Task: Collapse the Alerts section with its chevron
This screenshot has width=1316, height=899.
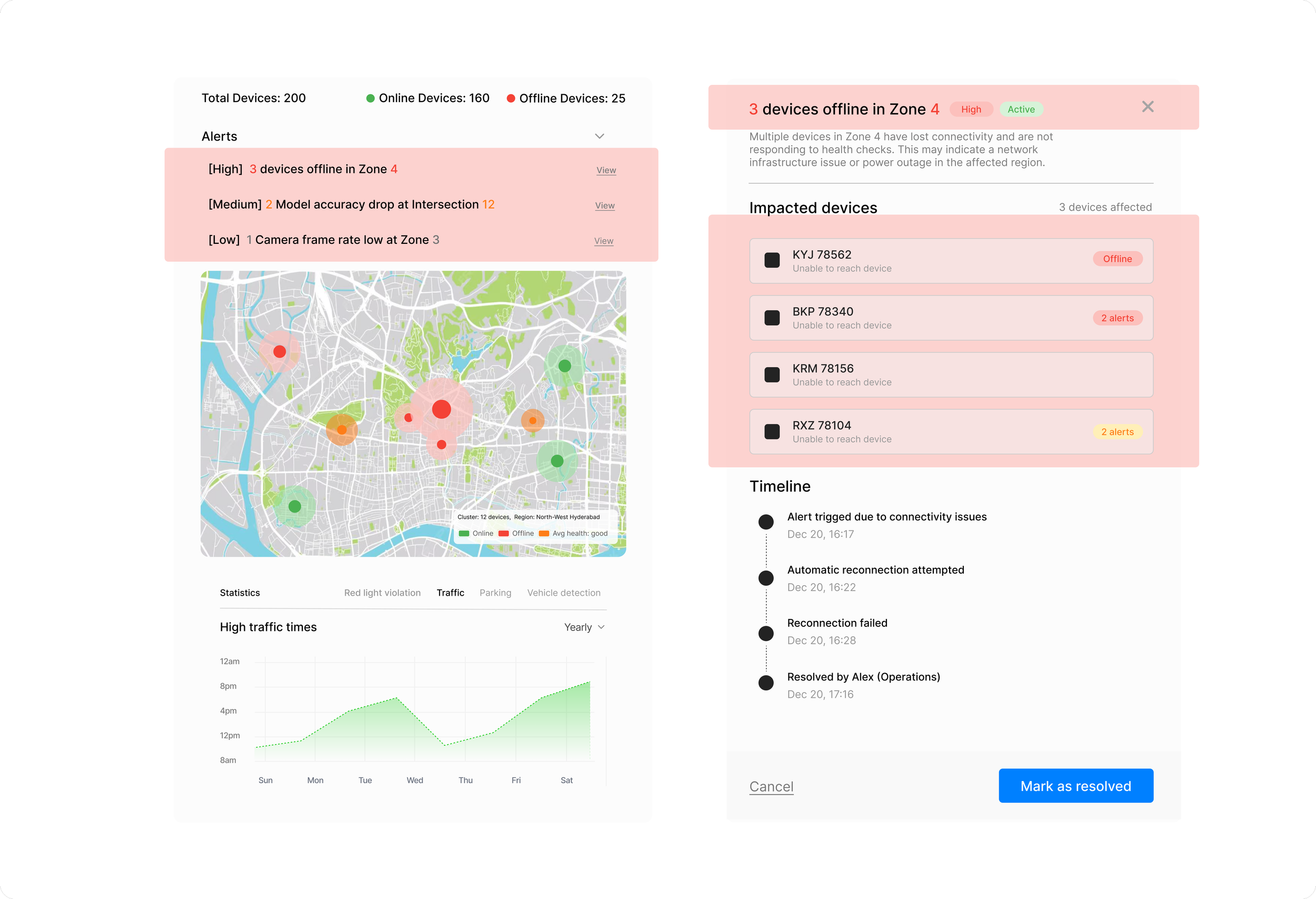Action: (x=599, y=136)
